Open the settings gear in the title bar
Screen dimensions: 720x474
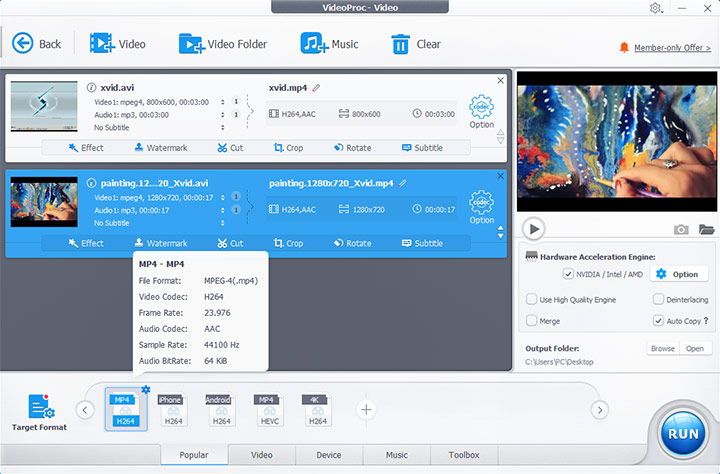point(655,8)
